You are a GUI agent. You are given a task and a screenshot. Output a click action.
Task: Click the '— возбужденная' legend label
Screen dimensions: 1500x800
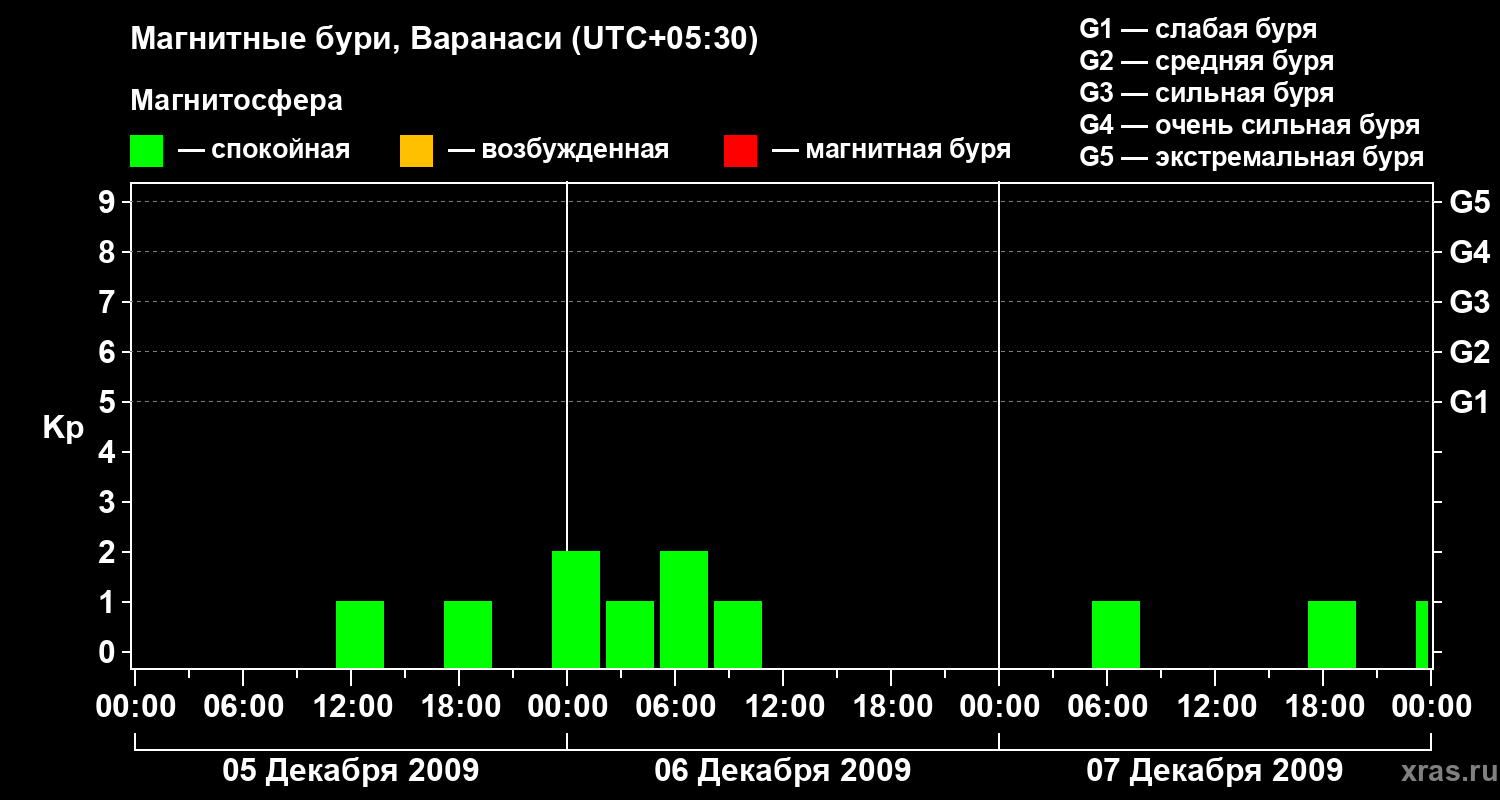pyautogui.click(x=558, y=151)
